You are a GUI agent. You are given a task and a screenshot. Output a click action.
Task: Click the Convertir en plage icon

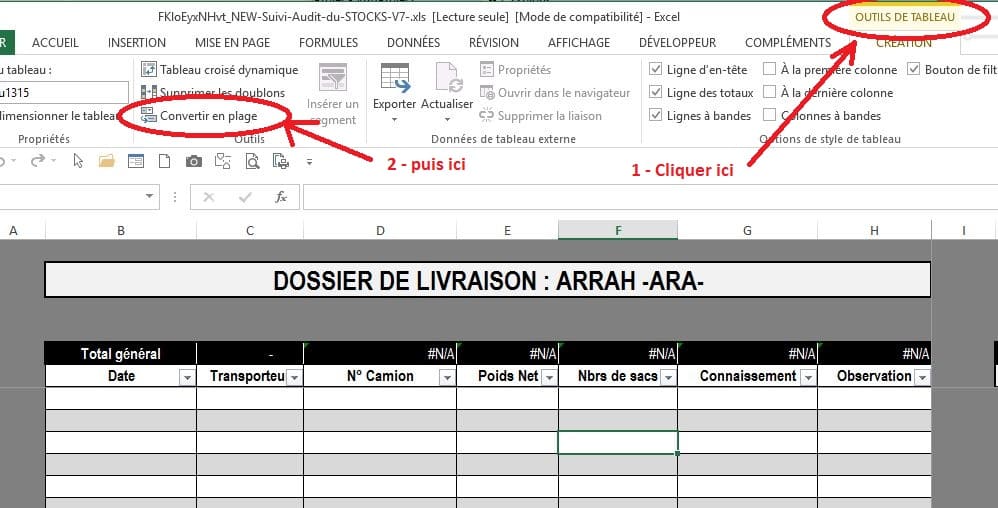148,116
